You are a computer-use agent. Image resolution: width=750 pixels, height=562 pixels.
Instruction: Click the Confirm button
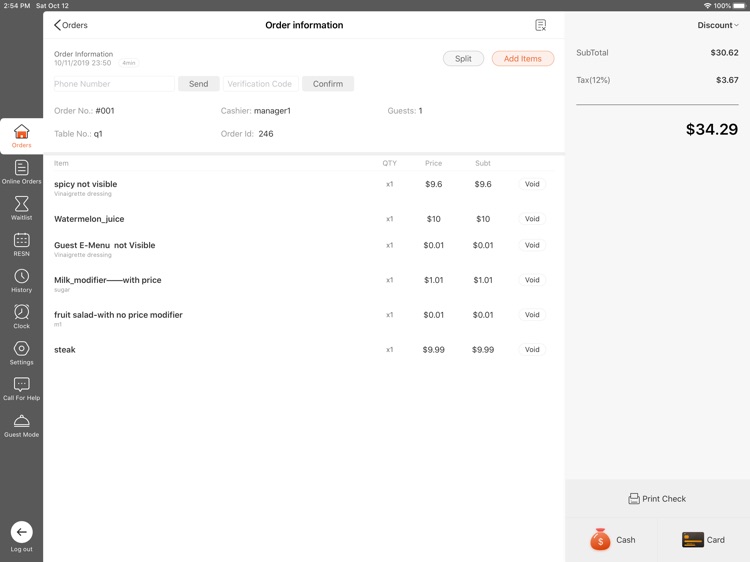coord(328,84)
